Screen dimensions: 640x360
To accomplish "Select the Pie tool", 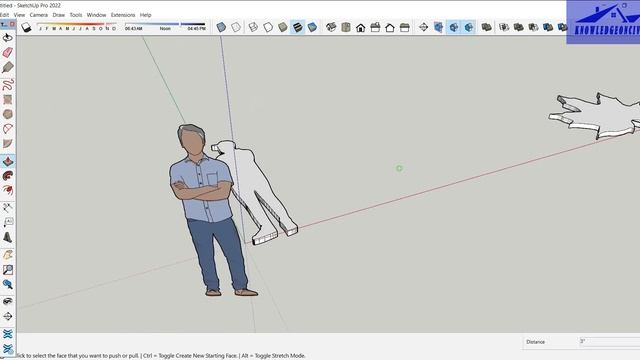I will 7,144.
